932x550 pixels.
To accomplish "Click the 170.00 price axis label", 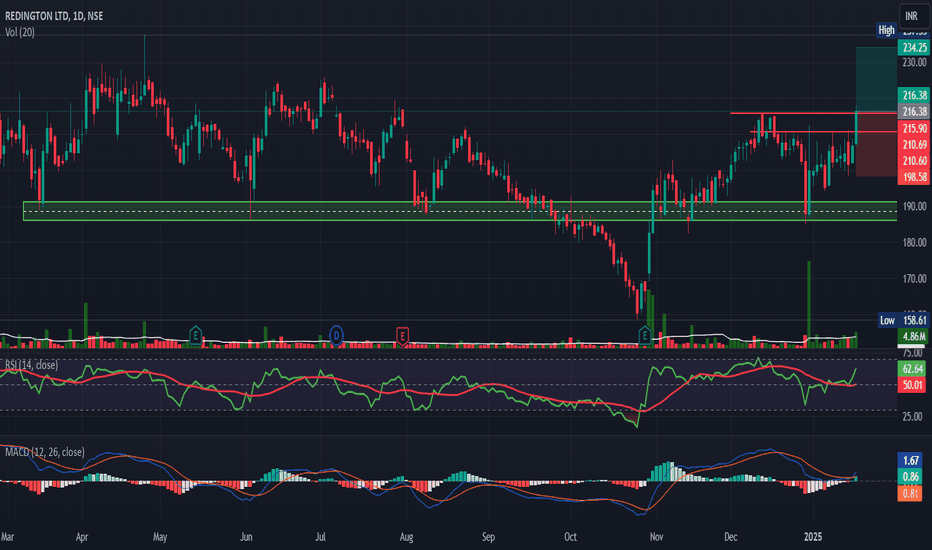I will point(914,278).
